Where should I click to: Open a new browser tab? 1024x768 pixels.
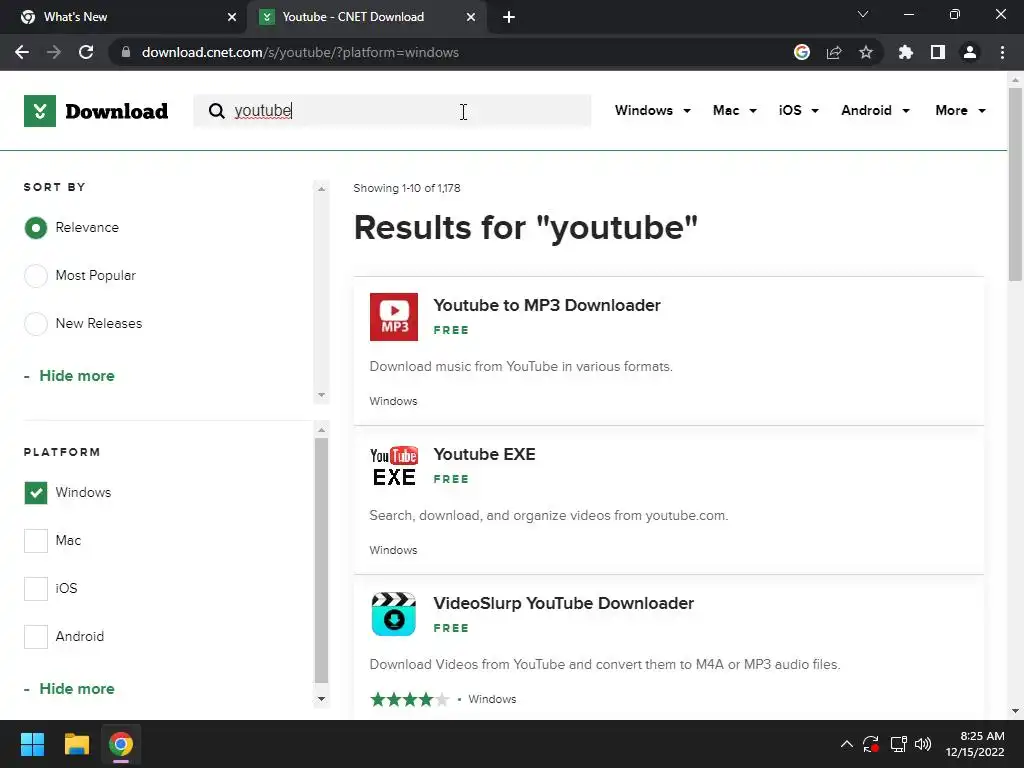(509, 17)
